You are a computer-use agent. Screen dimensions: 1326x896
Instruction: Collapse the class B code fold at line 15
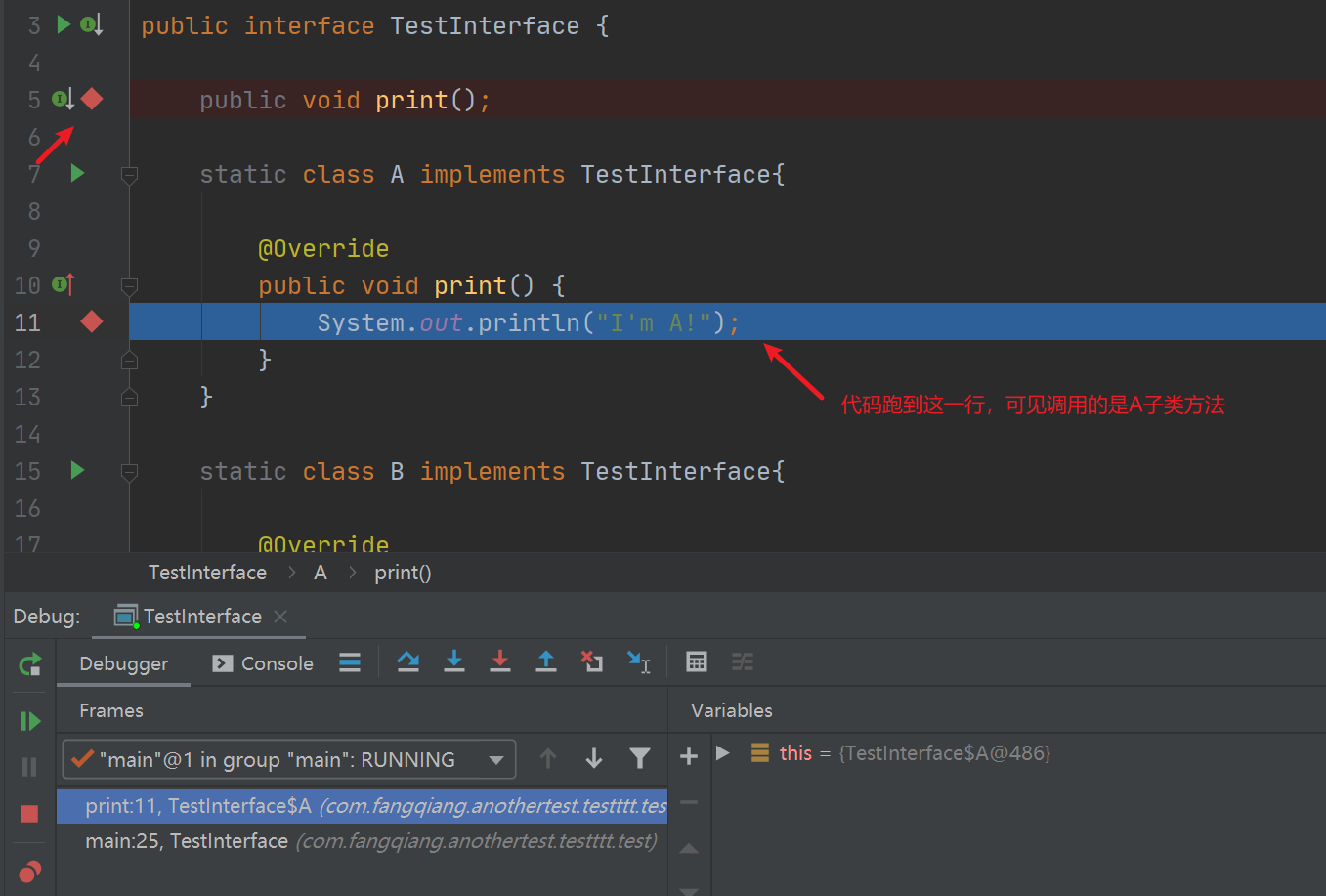tap(129, 471)
